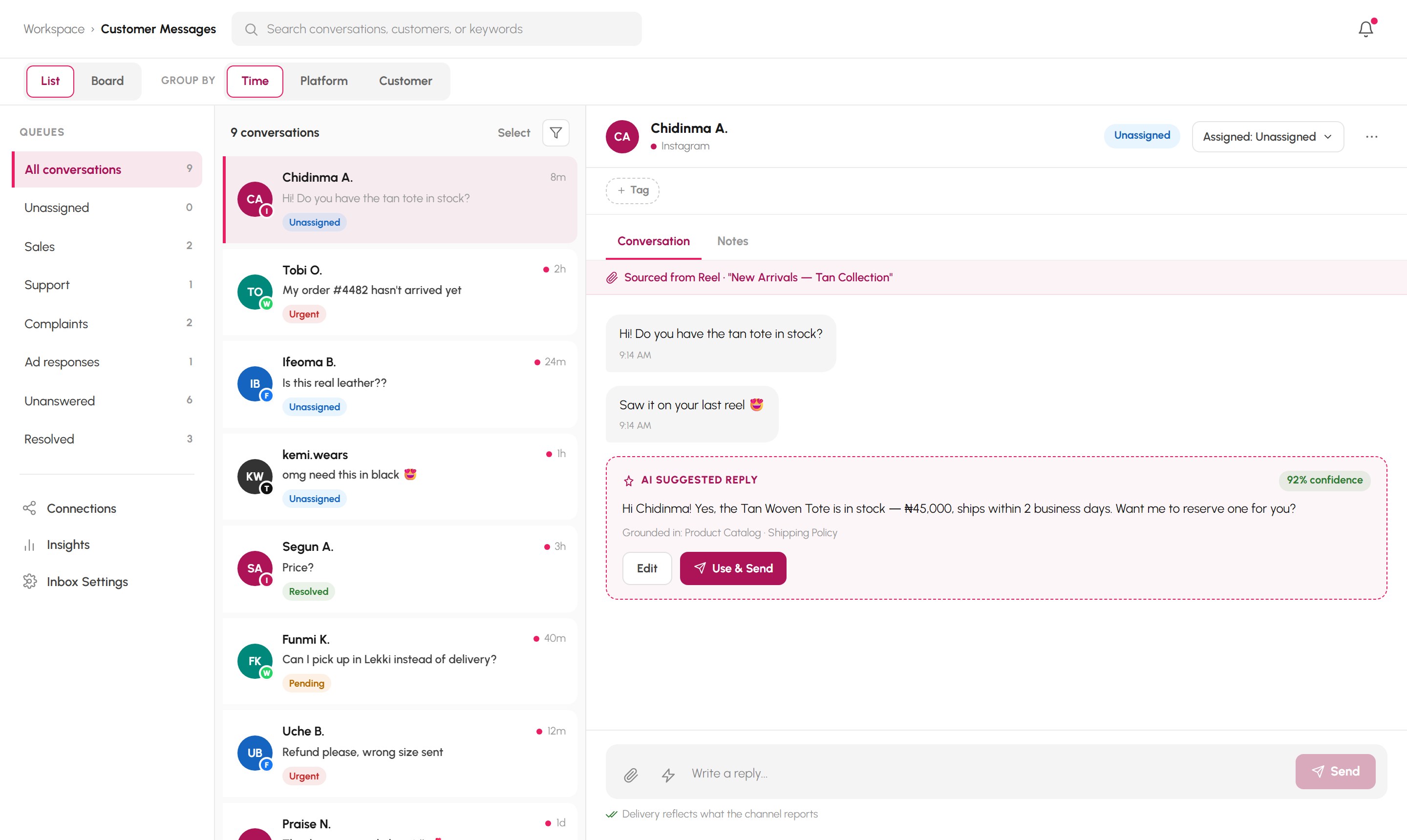Click the Insights bar chart icon
Image resolution: width=1407 pixels, height=840 pixels.
29,545
